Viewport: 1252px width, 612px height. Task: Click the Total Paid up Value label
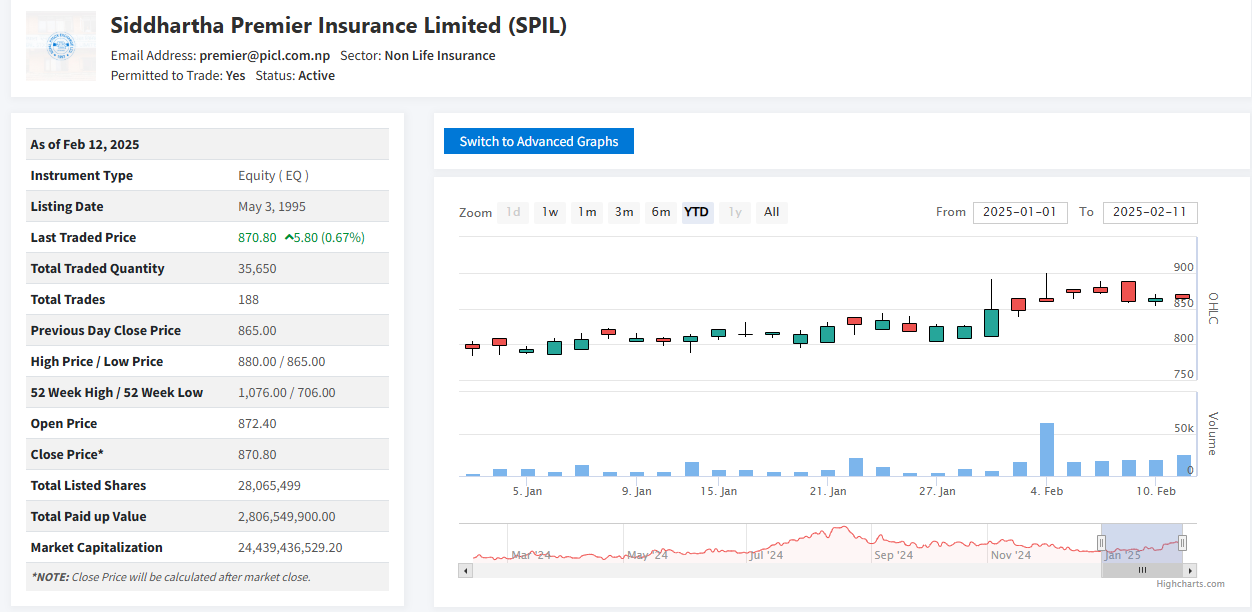pyautogui.click(x=89, y=517)
